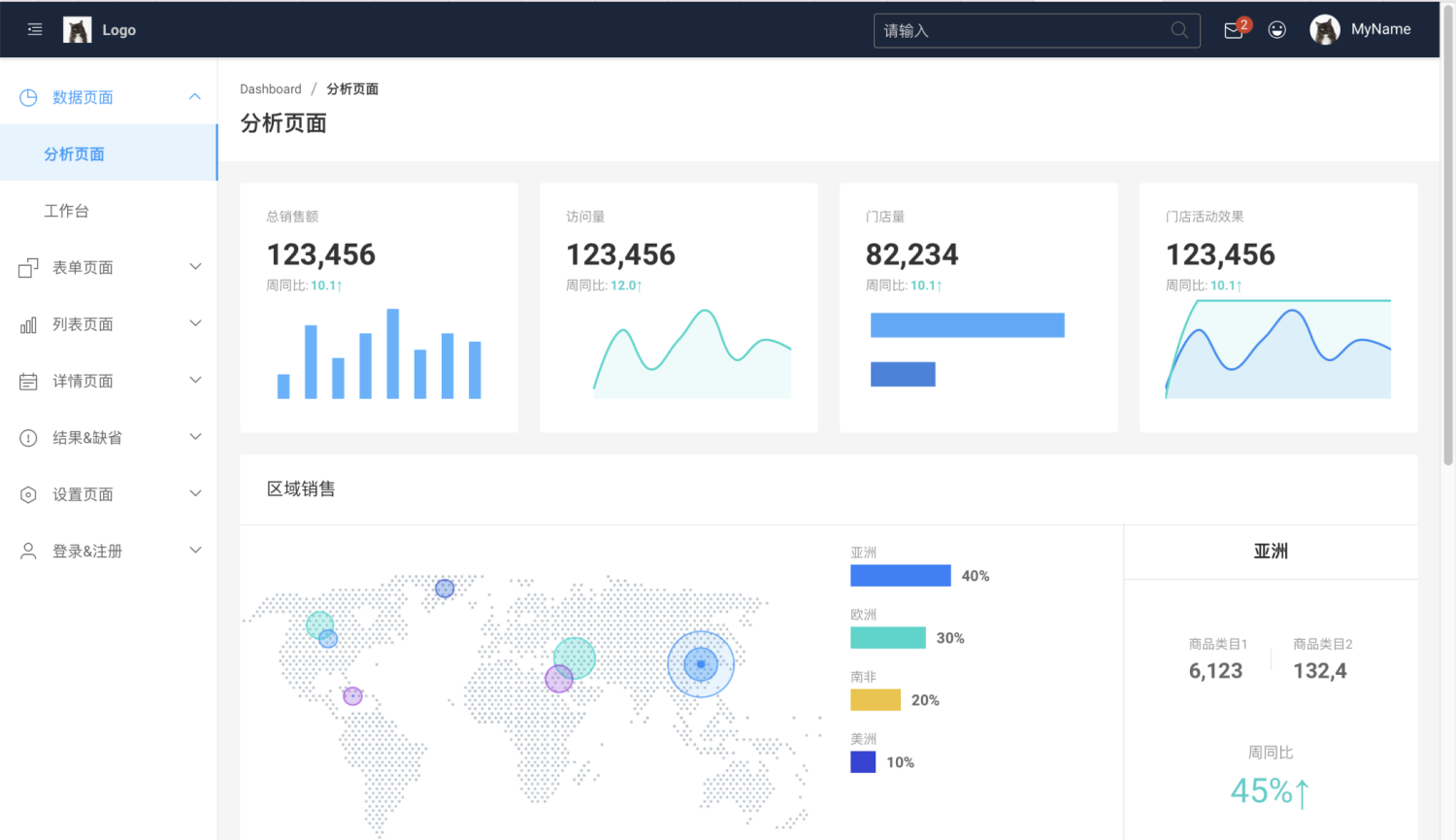This screenshot has width=1456, height=840.
Task: Open the Dashboard breadcrumb link
Action: pyautogui.click(x=271, y=88)
